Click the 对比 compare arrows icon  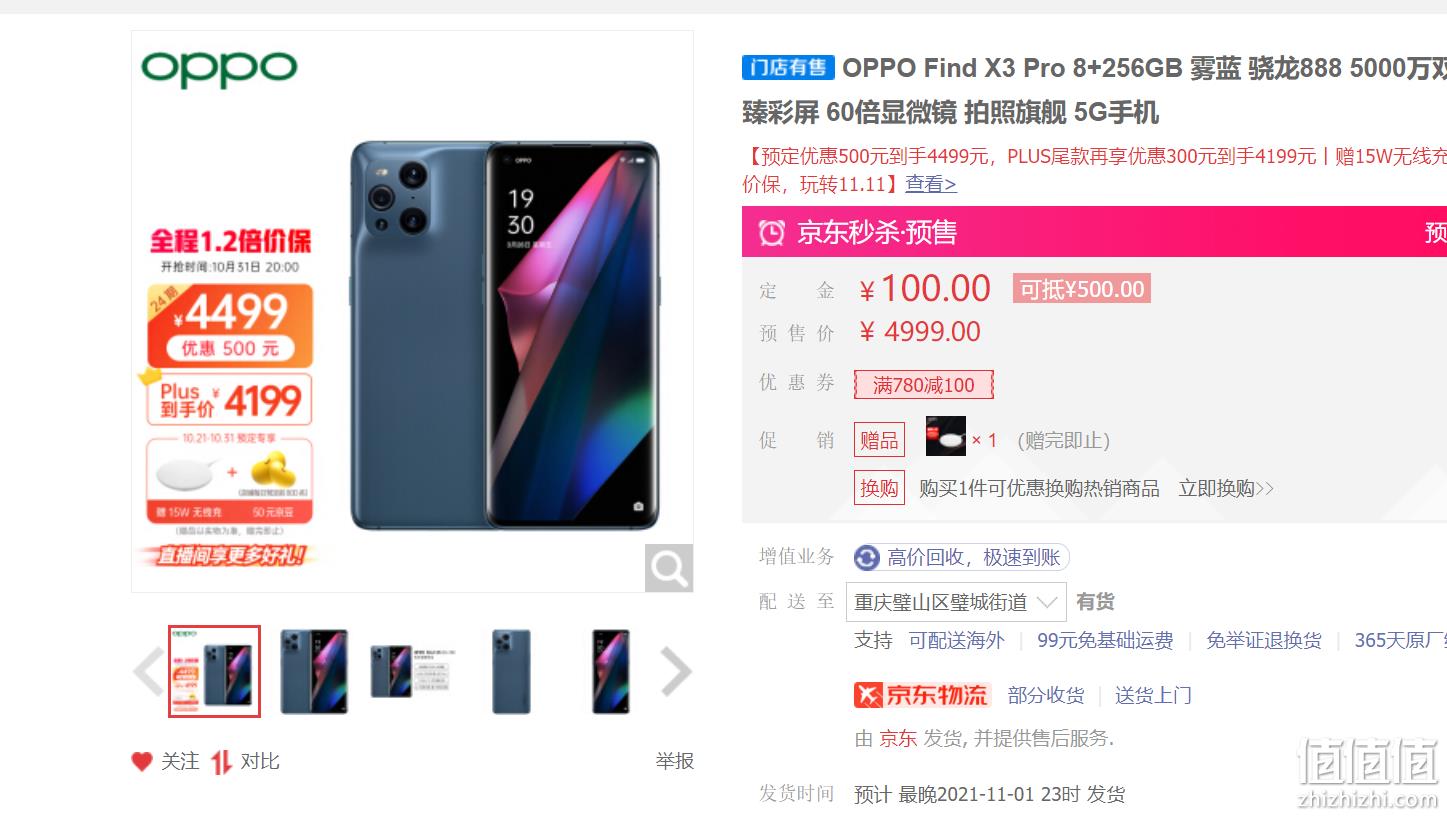[x=221, y=762]
